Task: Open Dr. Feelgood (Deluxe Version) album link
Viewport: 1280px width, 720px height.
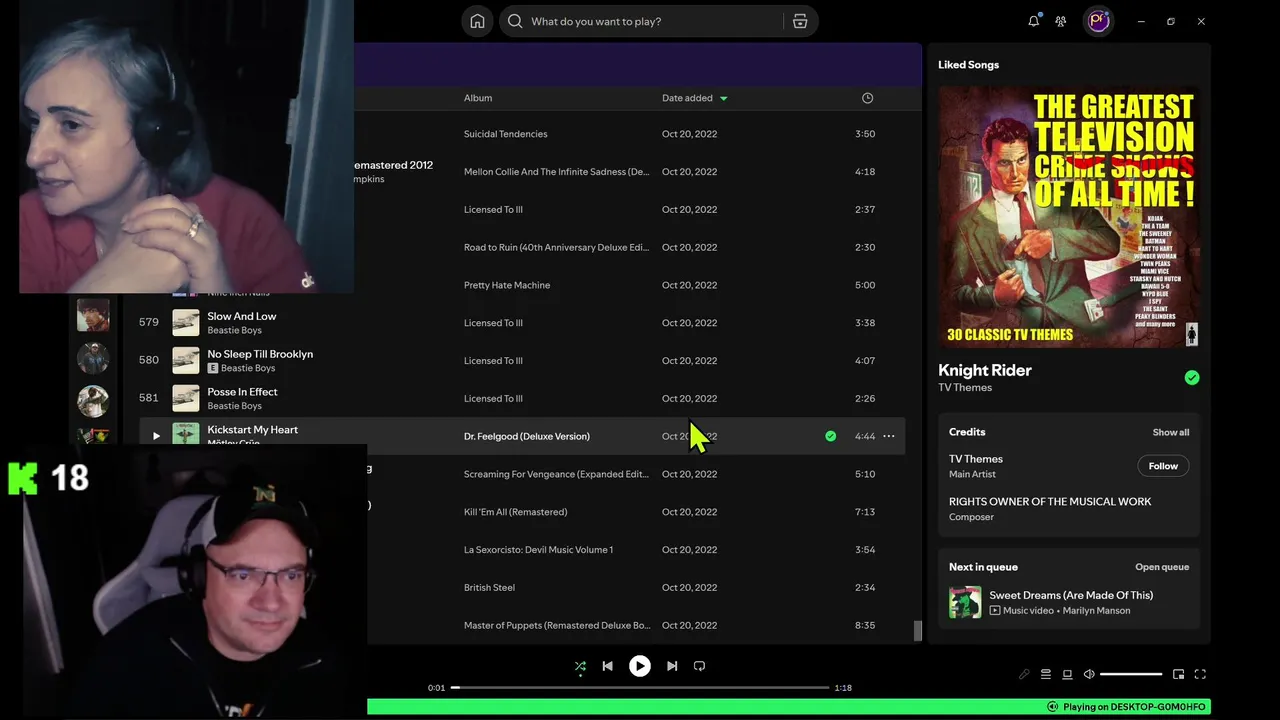Action: 527,437
